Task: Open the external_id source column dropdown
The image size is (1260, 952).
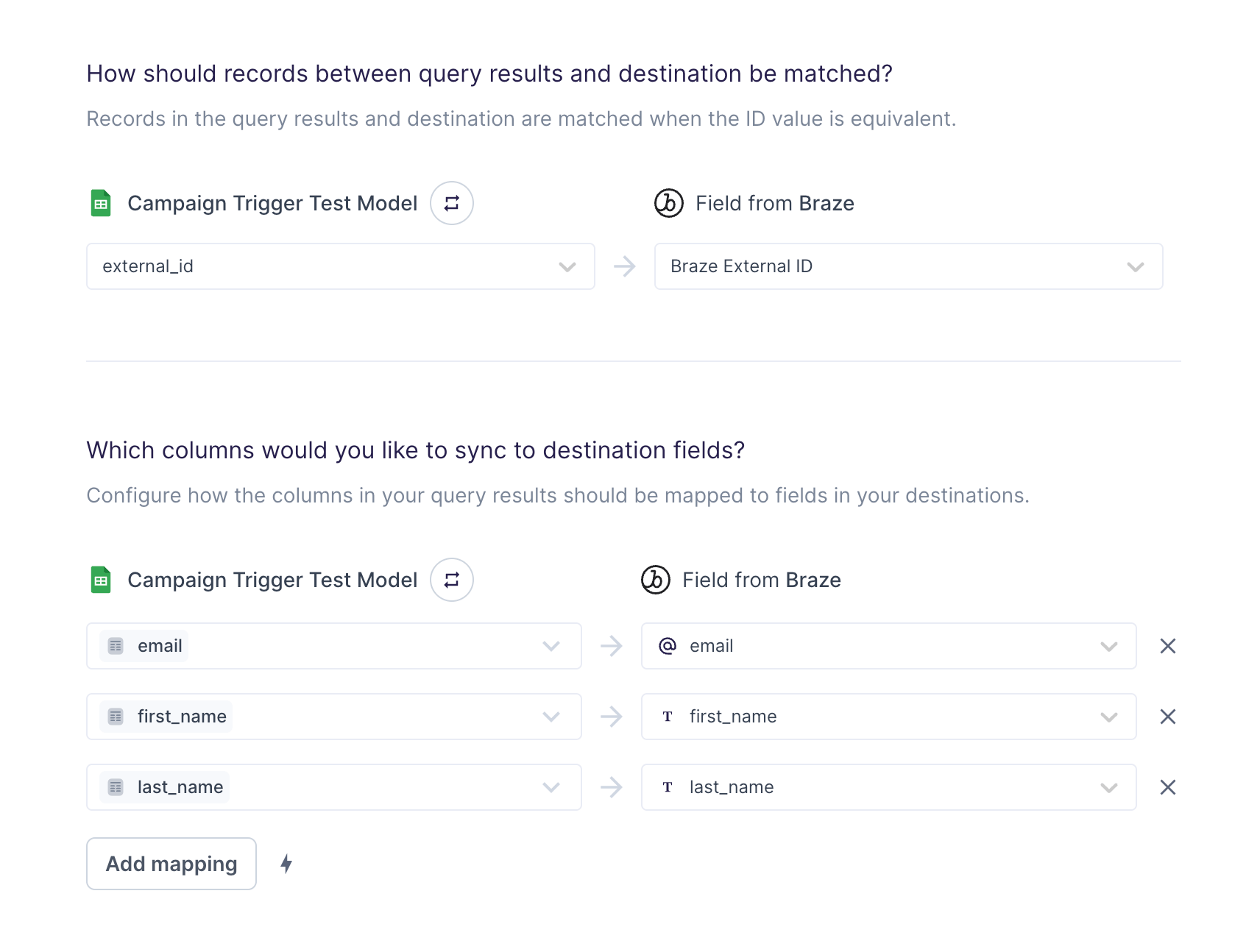Action: click(x=341, y=266)
